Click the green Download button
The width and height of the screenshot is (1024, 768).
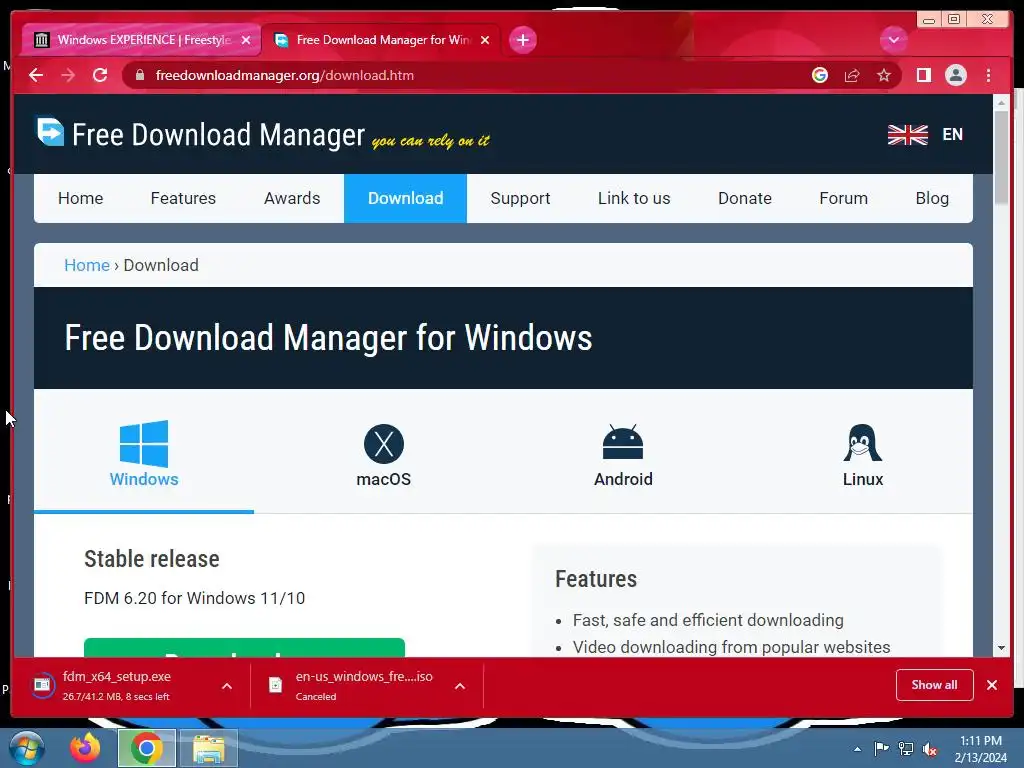point(244,648)
